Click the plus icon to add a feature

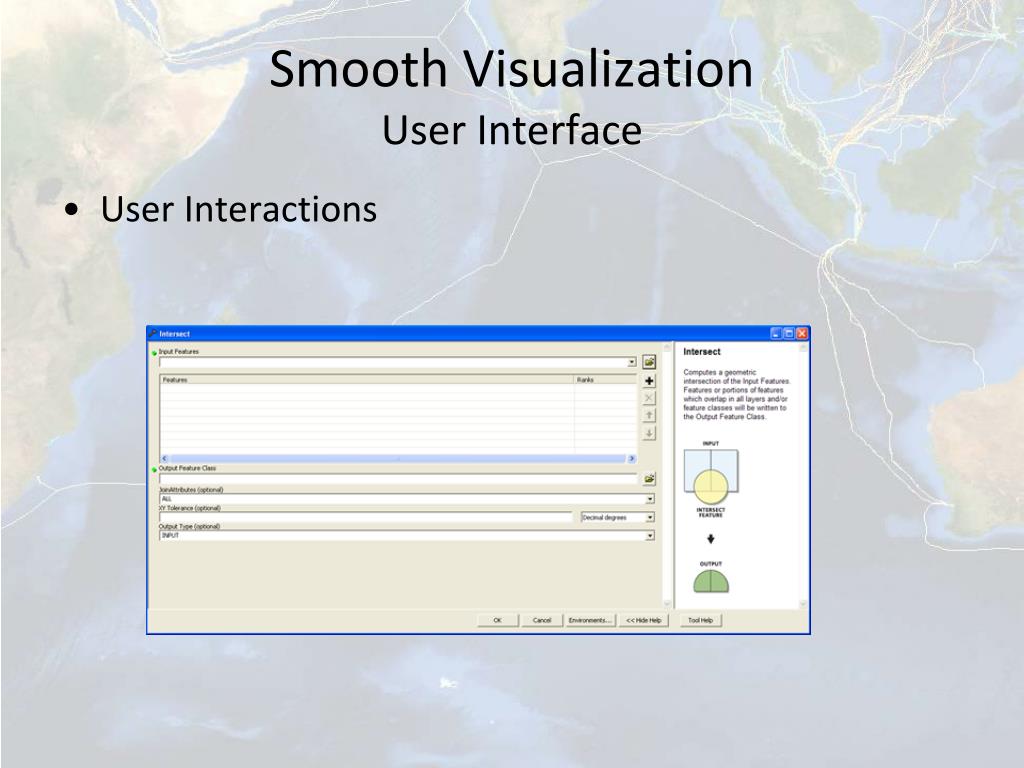coord(649,381)
